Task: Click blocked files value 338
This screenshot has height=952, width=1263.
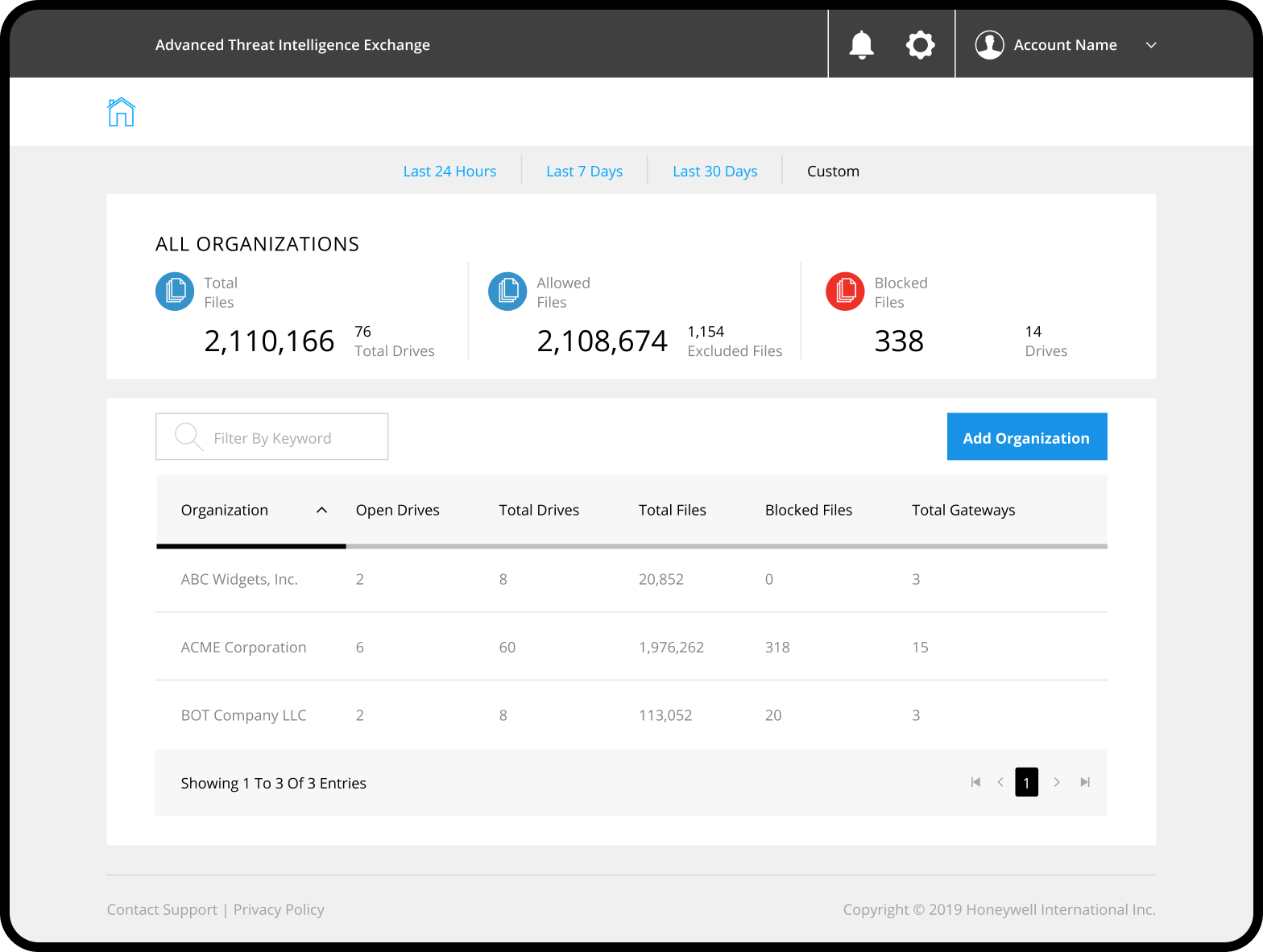Action: point(899,341)
